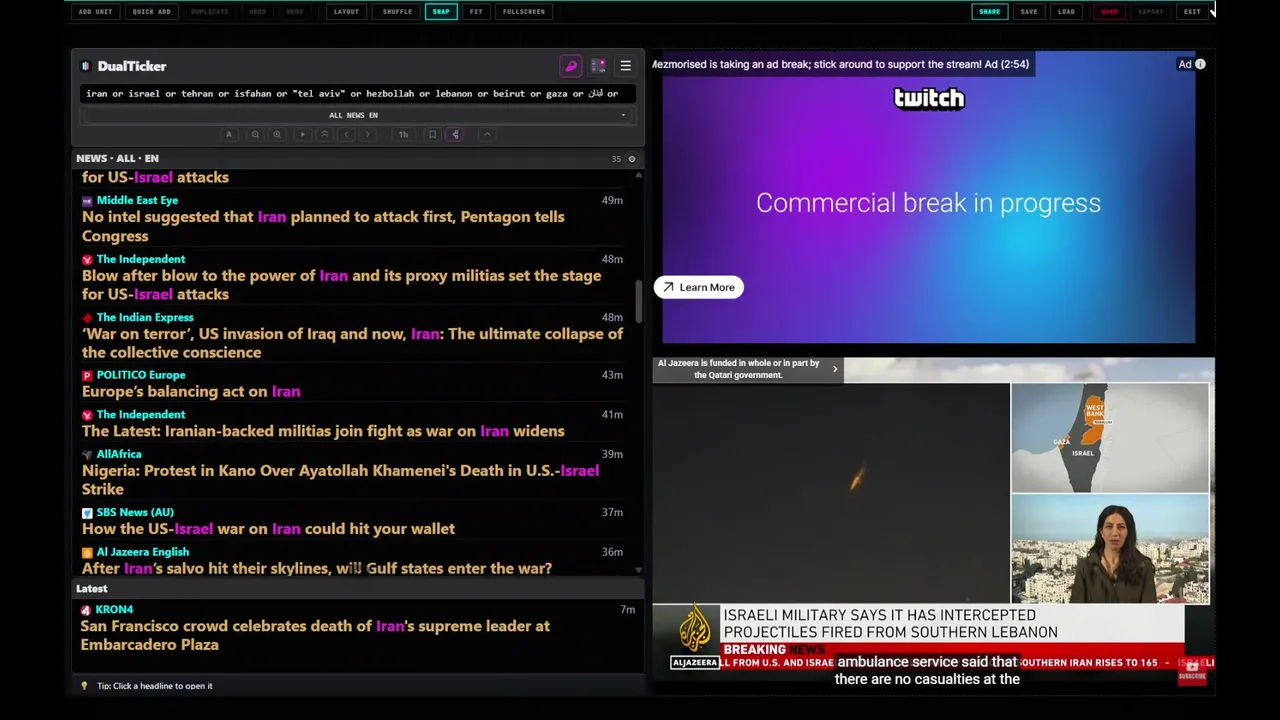
Task: Click the 1h time range button
Action: coord(403,134)
